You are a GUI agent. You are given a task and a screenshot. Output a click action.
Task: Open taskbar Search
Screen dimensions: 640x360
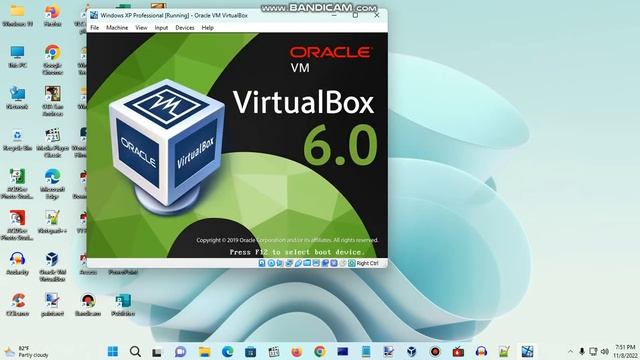[x=135, y=351]
